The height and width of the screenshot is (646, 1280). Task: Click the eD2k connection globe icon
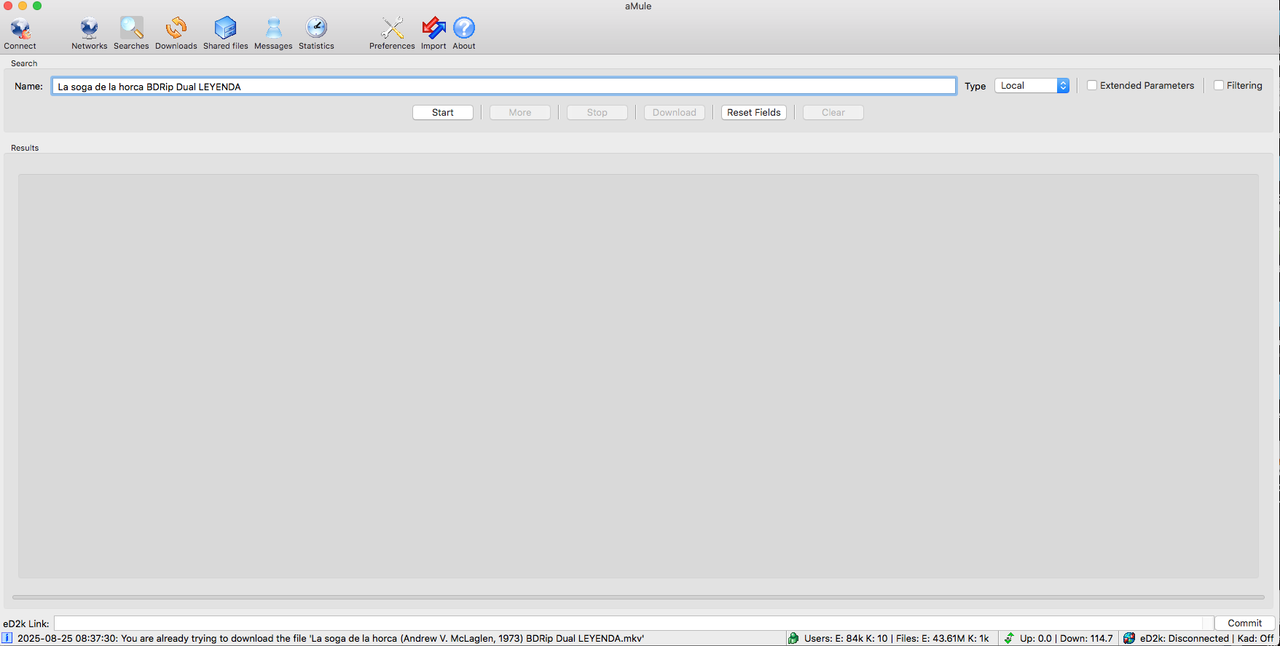[1129, 638]
